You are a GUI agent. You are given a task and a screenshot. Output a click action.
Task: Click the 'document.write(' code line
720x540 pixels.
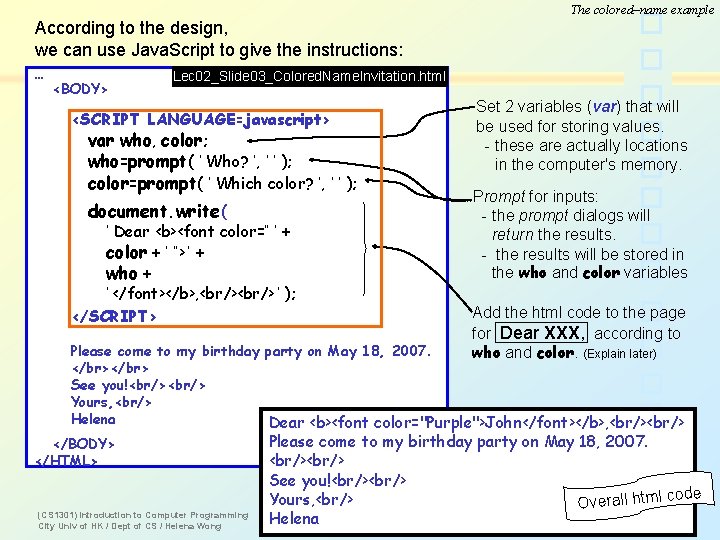[x=157, y=212]
